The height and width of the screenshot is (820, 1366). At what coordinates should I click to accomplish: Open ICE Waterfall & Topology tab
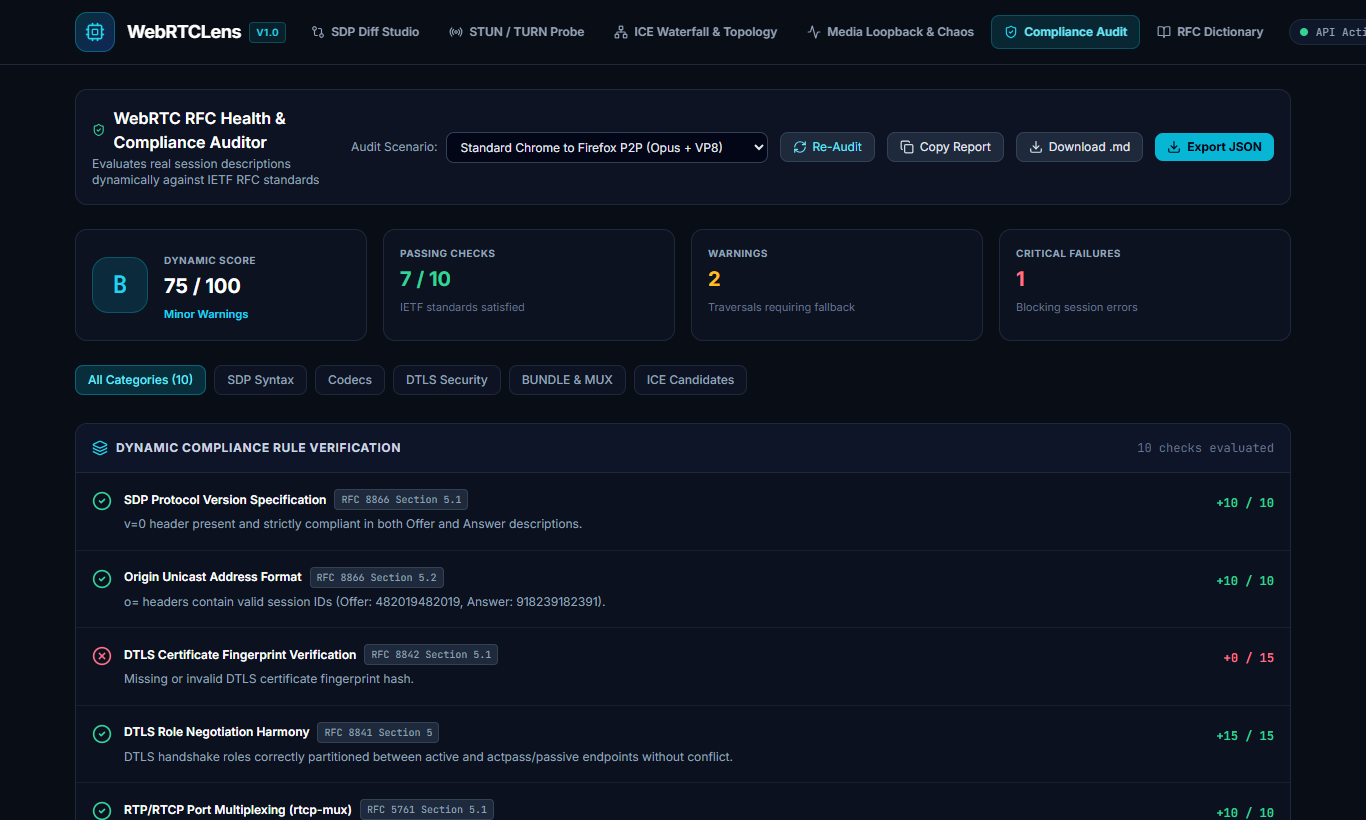click(695, 32)
